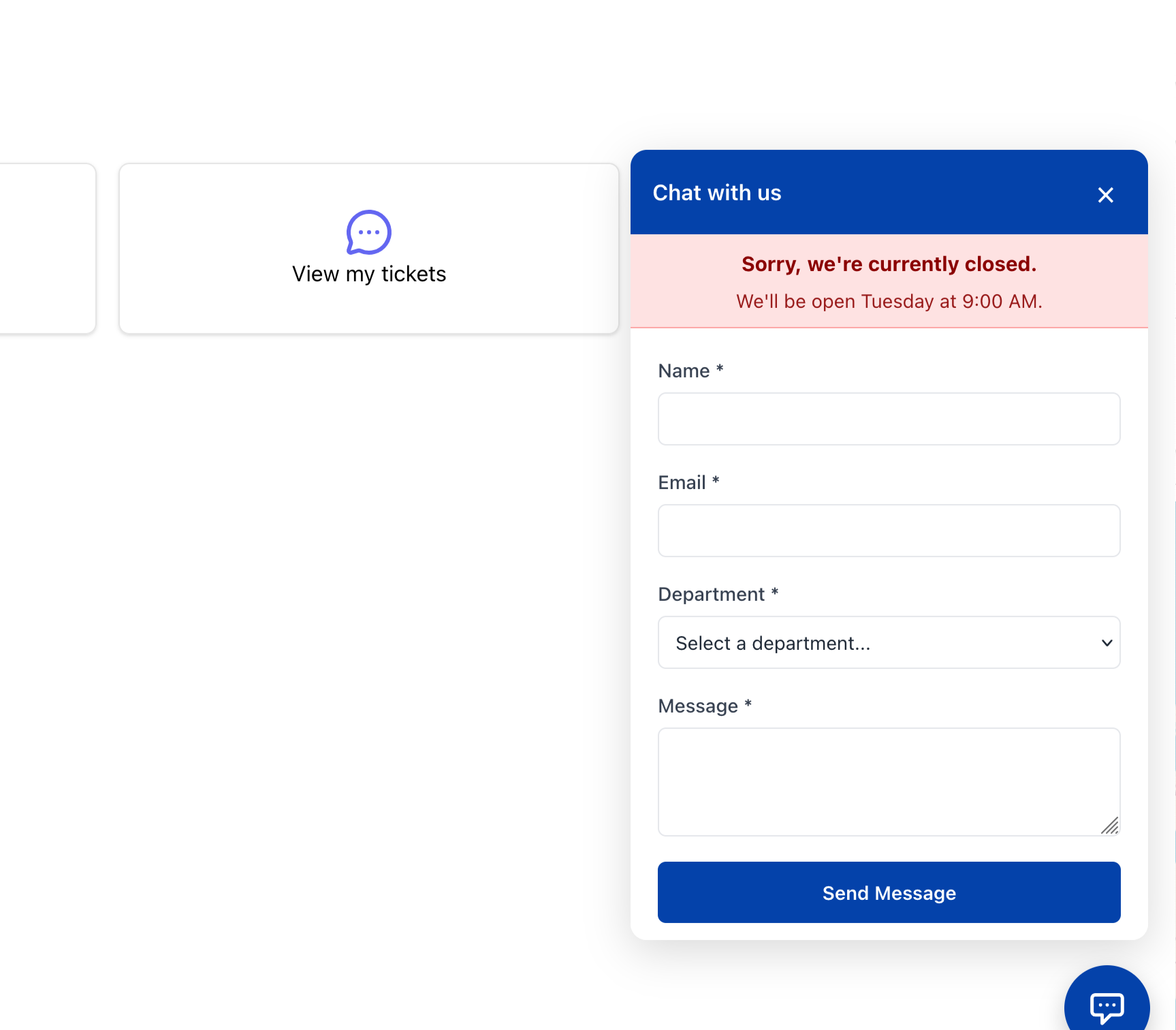Click the "Message *" field label
This screenshot has width=1176, height=1030.
coord(704,706)
